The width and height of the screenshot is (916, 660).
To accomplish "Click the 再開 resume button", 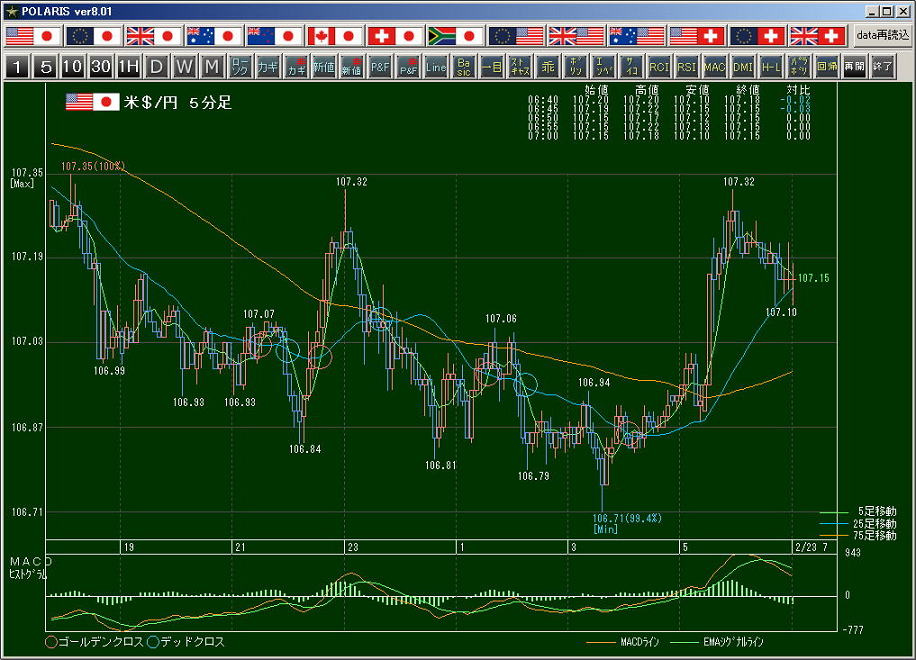I will pyautogui.click(x=853, y=67).
